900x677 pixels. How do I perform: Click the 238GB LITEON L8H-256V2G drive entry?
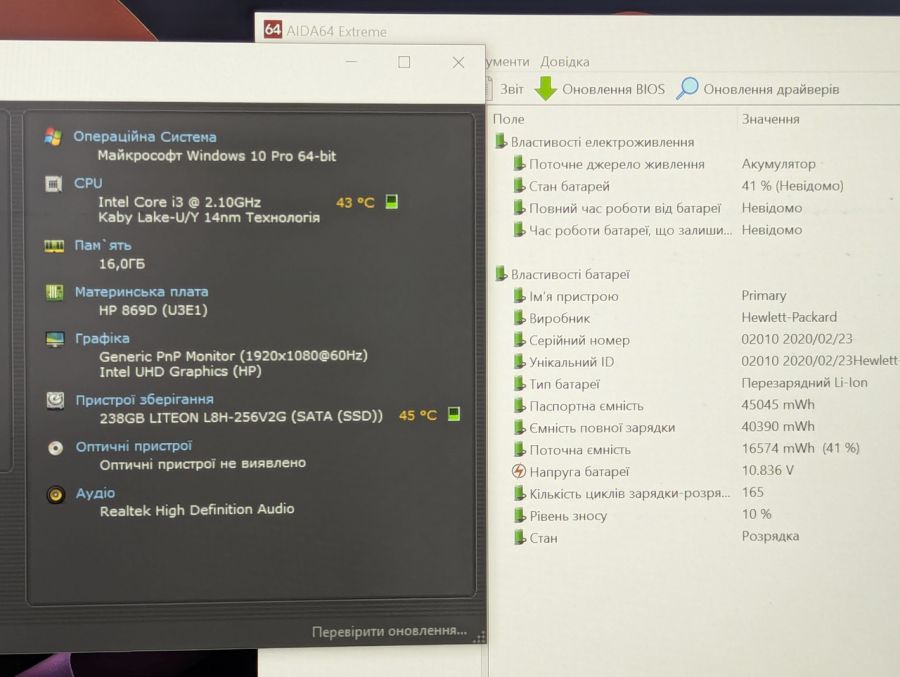pos(241,417)
